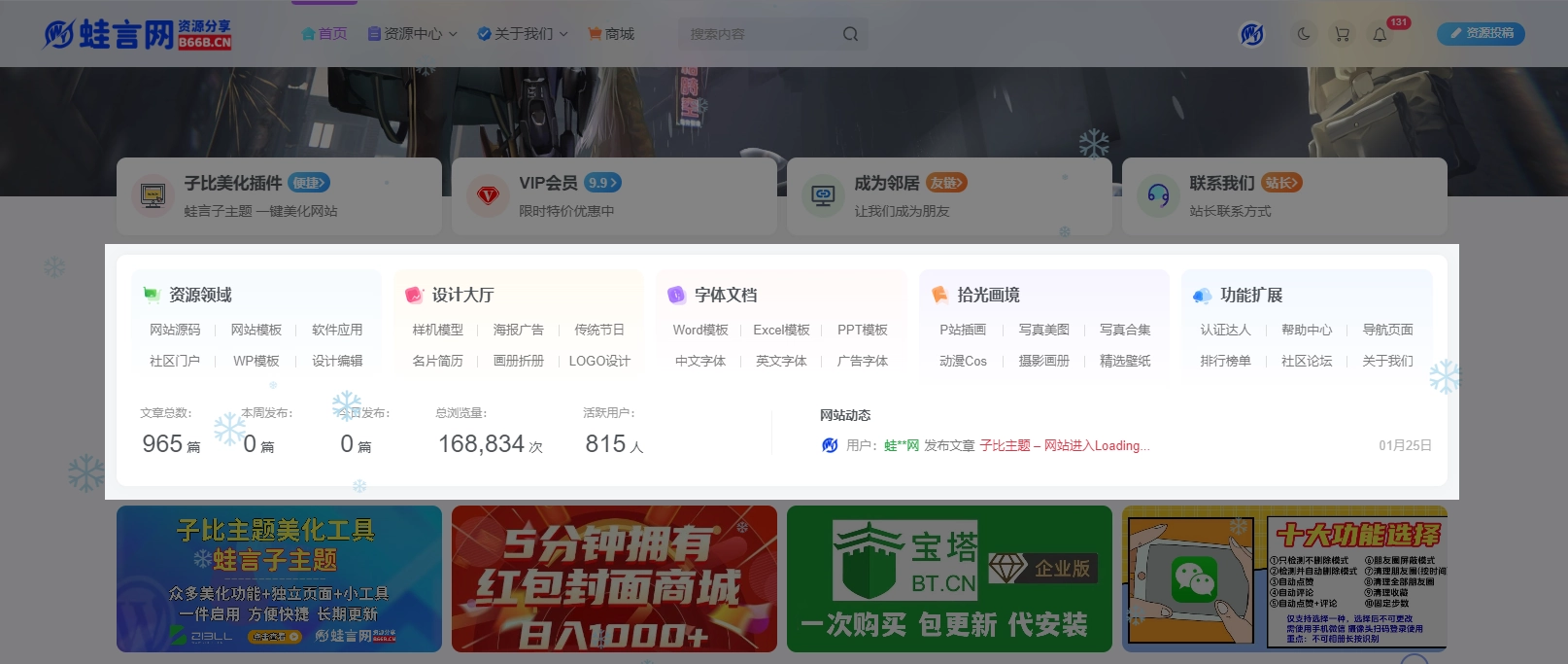Open the 成为邻居 friend link card
This screenshot has width=1568, height=664.
(x=949, y=195)
